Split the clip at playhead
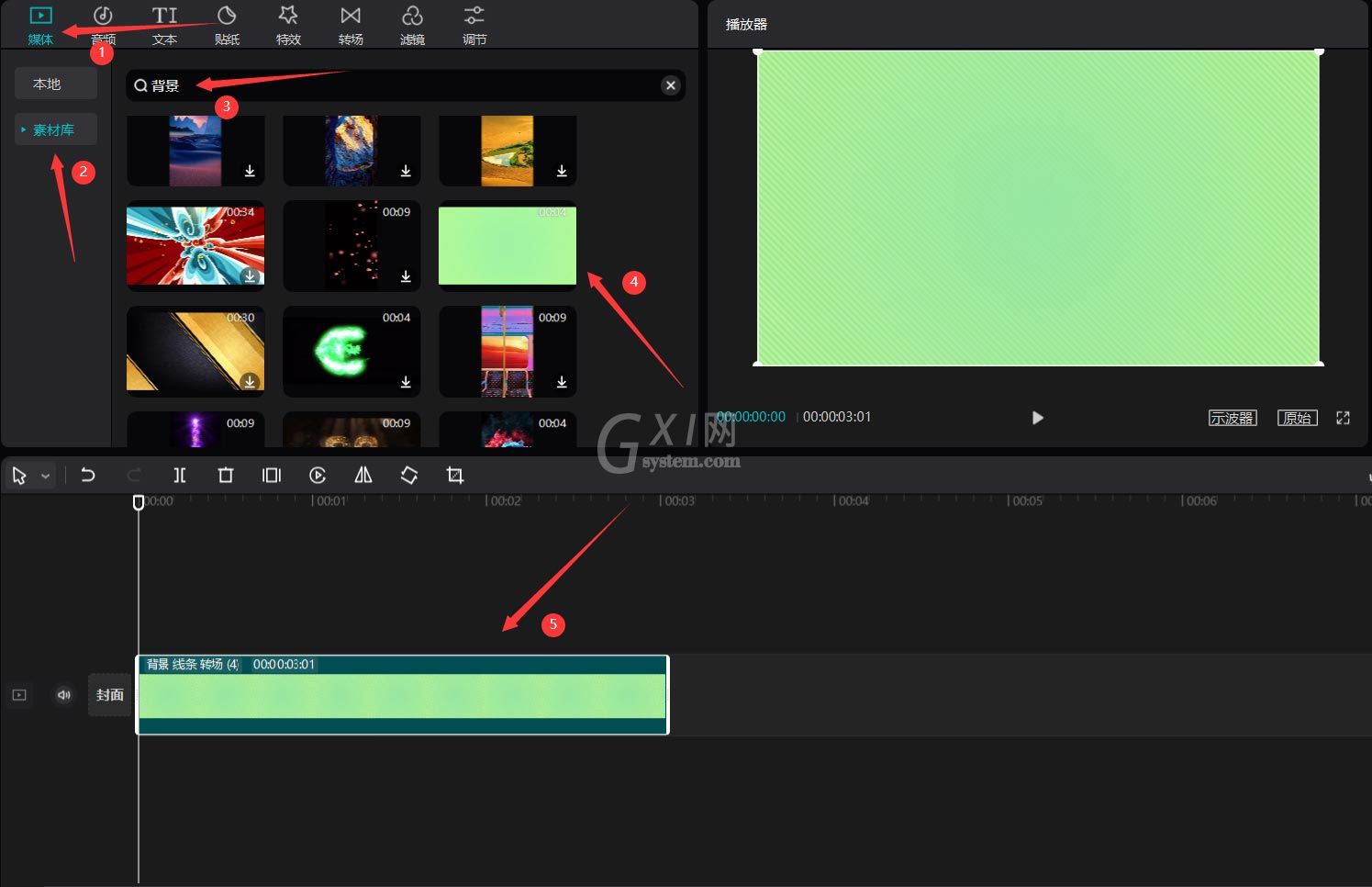The image size is (1372, 887). coord(180,475)
